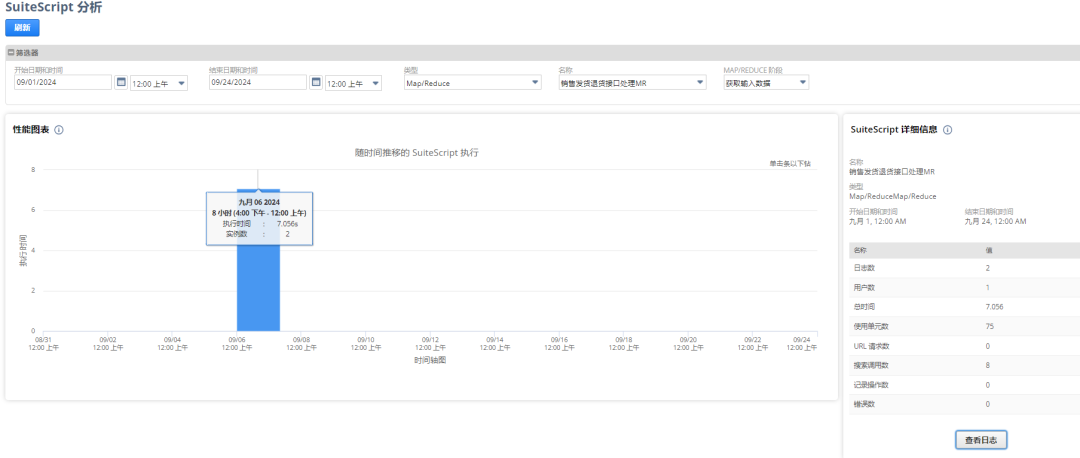Show info for 性能图表 panel

(59, 130)
